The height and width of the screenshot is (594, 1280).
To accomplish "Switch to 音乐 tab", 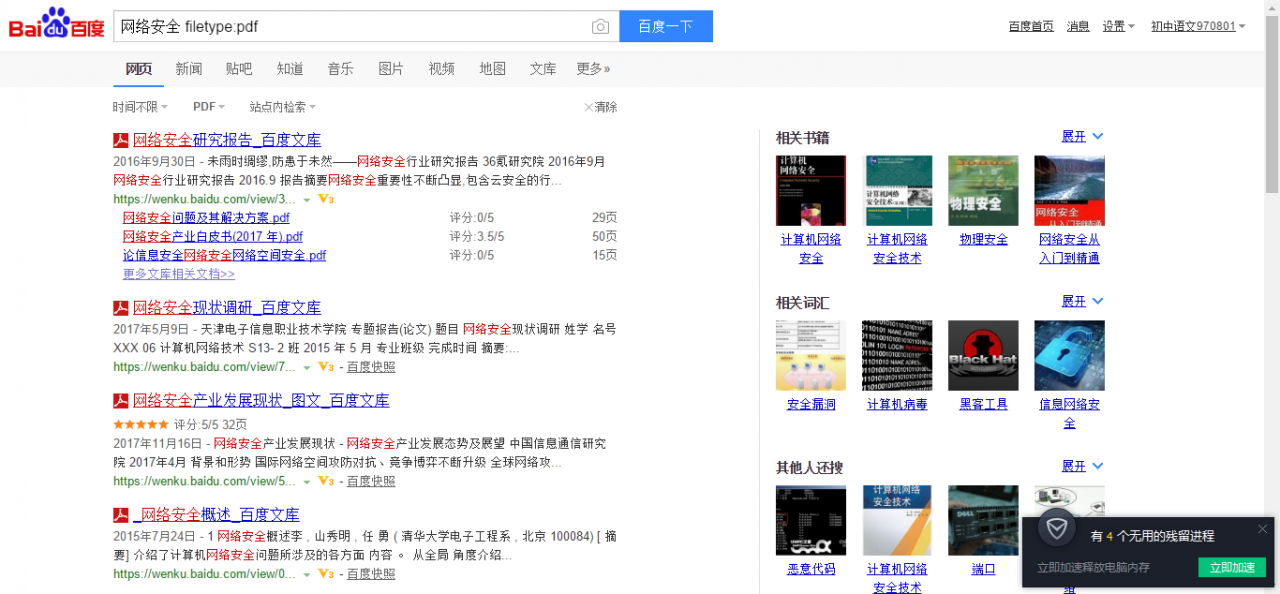I will tap(340, 69).
